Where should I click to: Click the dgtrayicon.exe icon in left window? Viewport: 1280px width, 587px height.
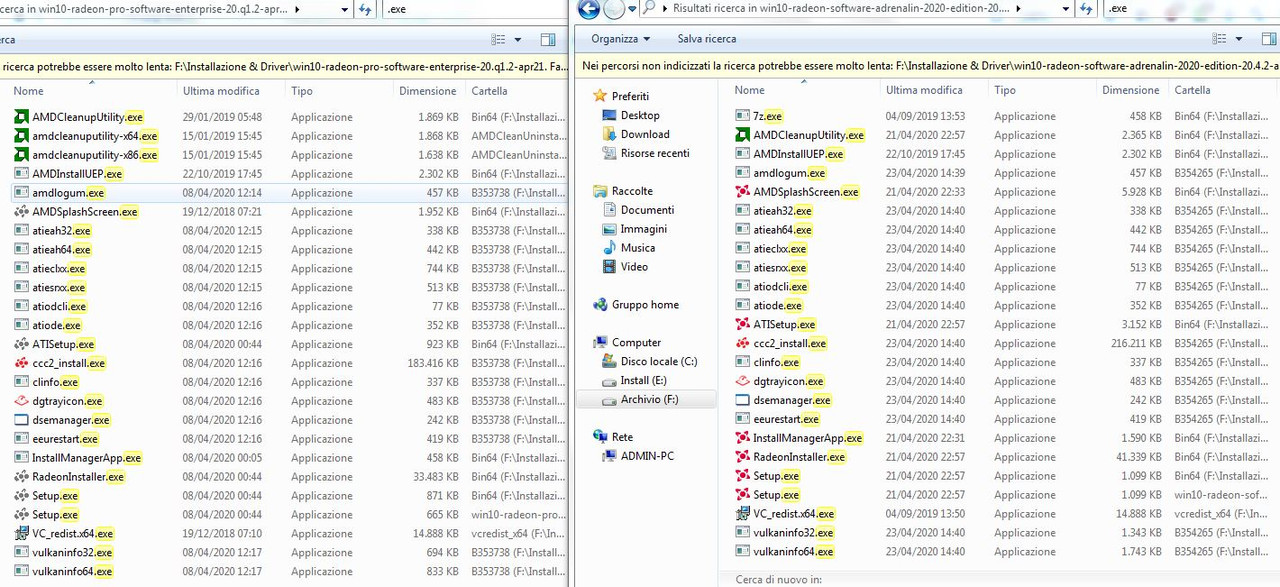22,402
